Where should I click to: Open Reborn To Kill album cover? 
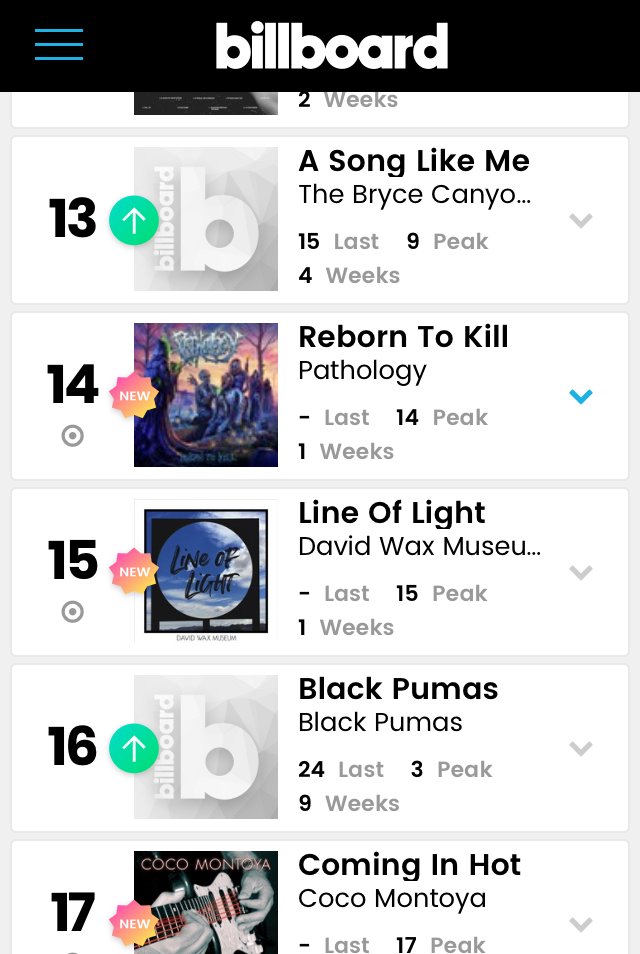pos(206,395)
